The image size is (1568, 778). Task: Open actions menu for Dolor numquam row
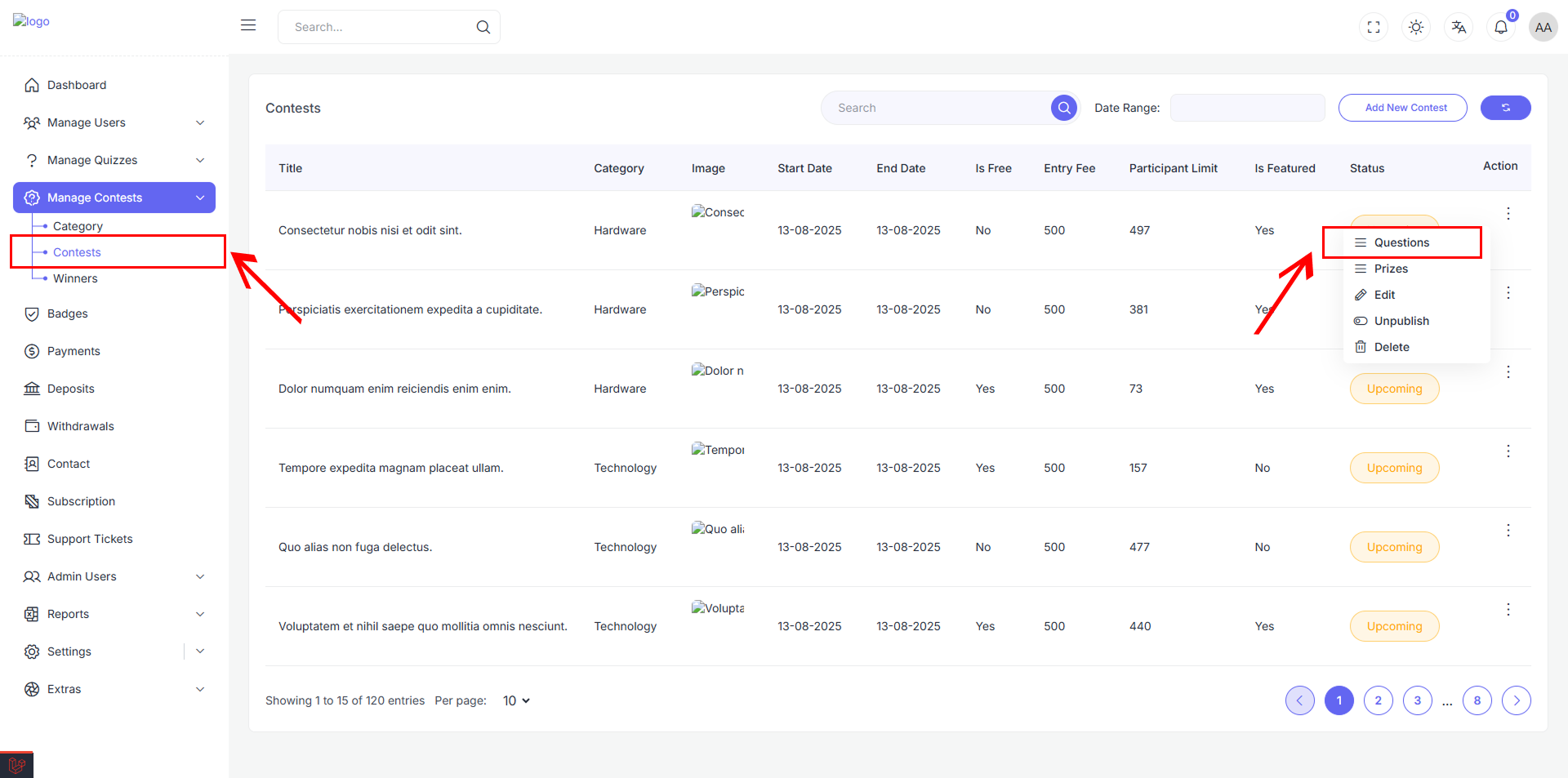[x=1508, y=371]
